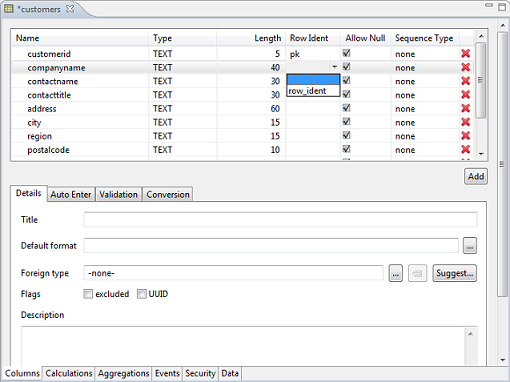Screen dimensions: 510x382
Task: Click the Add column button
Action: pyautogui.click(x=476, y=176)
